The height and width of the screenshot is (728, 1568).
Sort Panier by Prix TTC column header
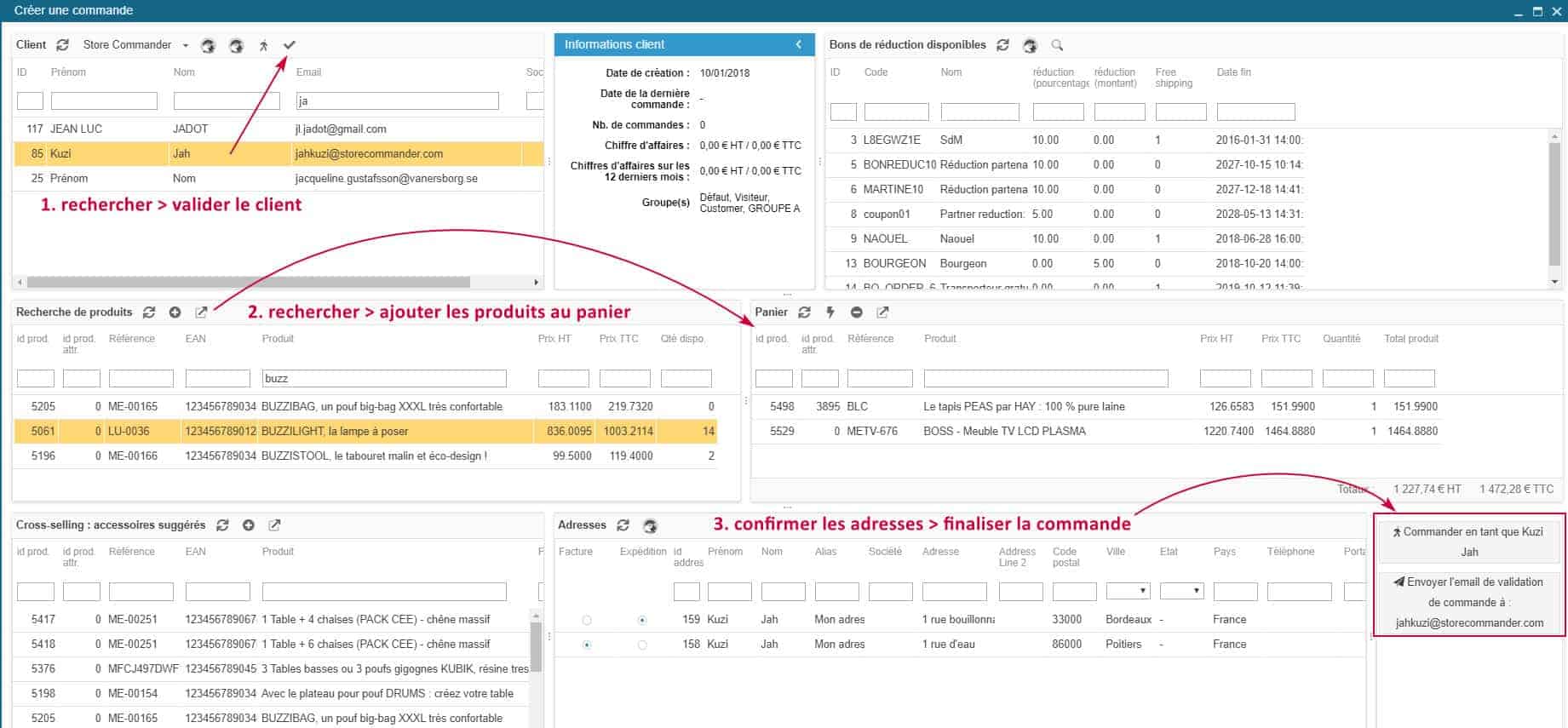1281,339
